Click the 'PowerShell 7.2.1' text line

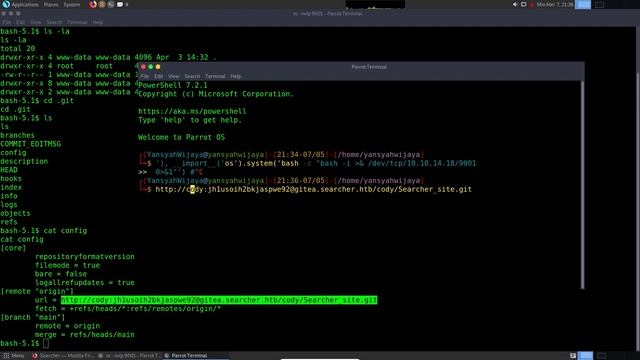pyautogui.click(x=173, y=85)
